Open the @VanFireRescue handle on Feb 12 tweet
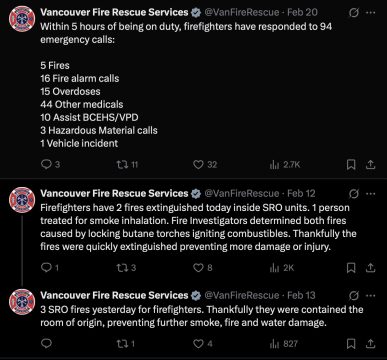 click(242, 194)
